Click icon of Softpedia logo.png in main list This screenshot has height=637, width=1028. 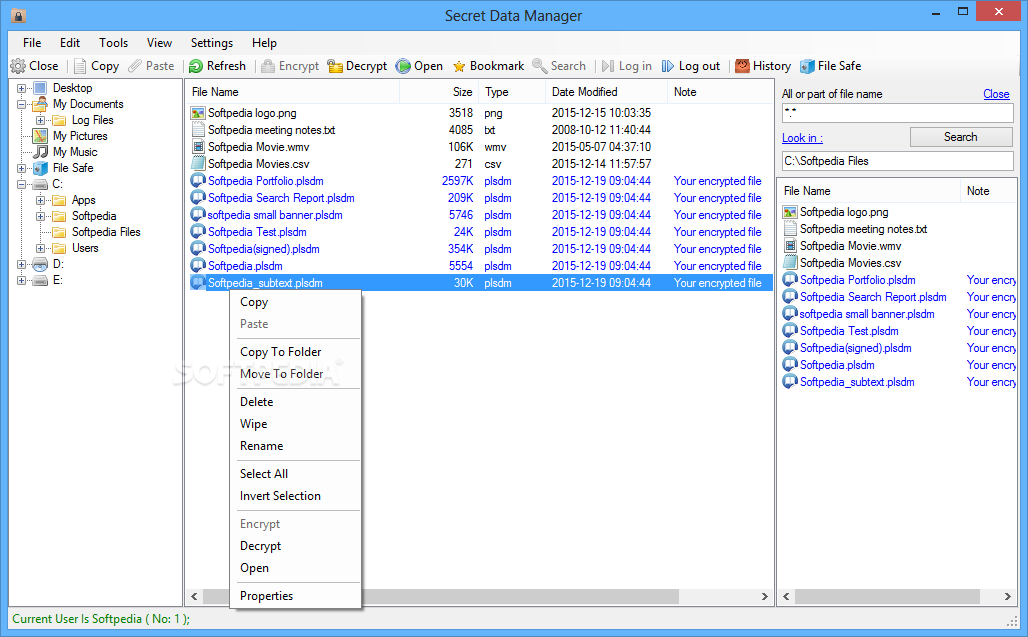click(x=198, y=113)
